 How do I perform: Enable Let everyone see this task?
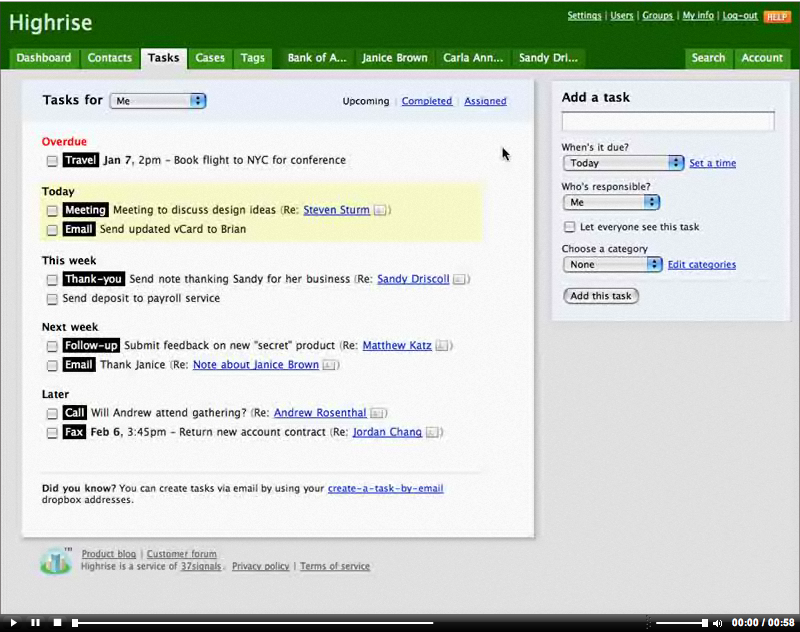point(569,227)
